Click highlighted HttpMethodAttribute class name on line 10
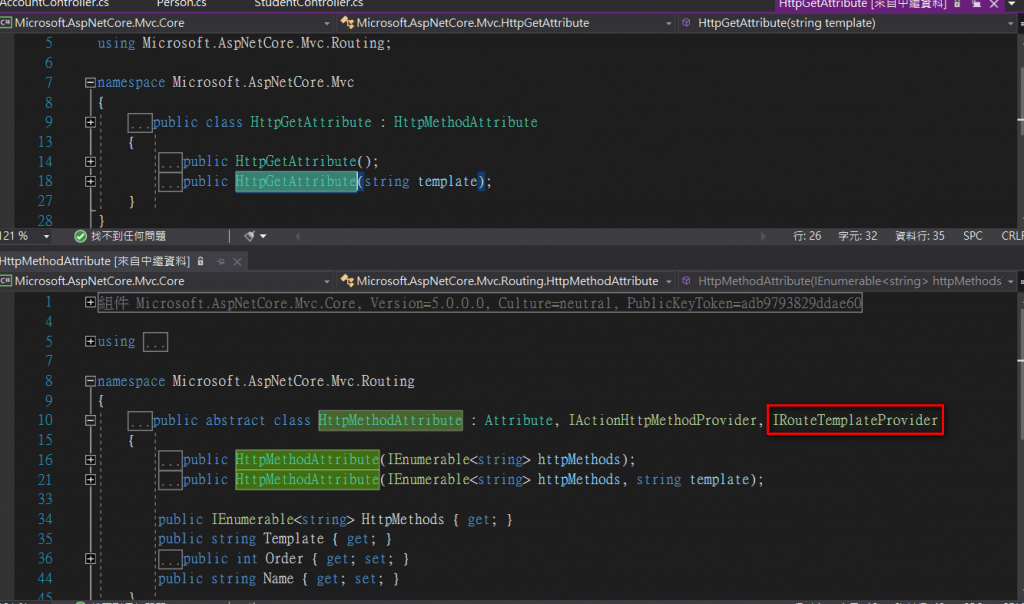The image size is (1024, 604). click(x=391, y=420)
